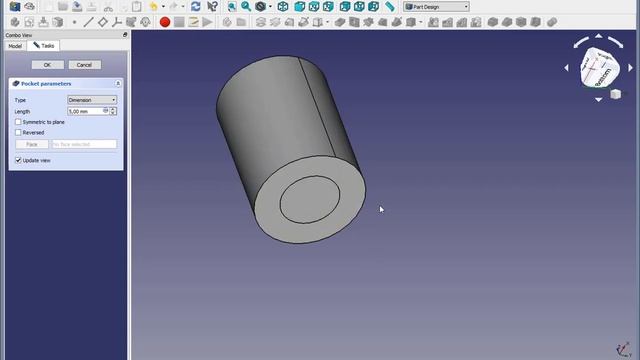Viewport: 640px width, 360px height.
Task: Activate the What's This help cursor icon
Action: pyautogui.click(x=212, y=7)
